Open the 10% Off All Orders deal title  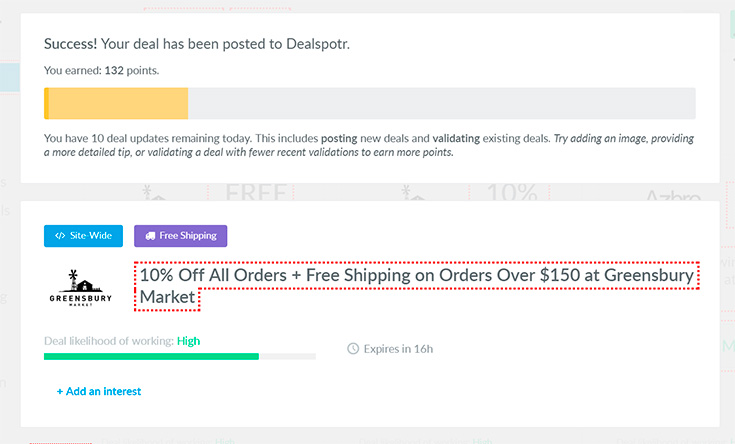coord(417,286)
